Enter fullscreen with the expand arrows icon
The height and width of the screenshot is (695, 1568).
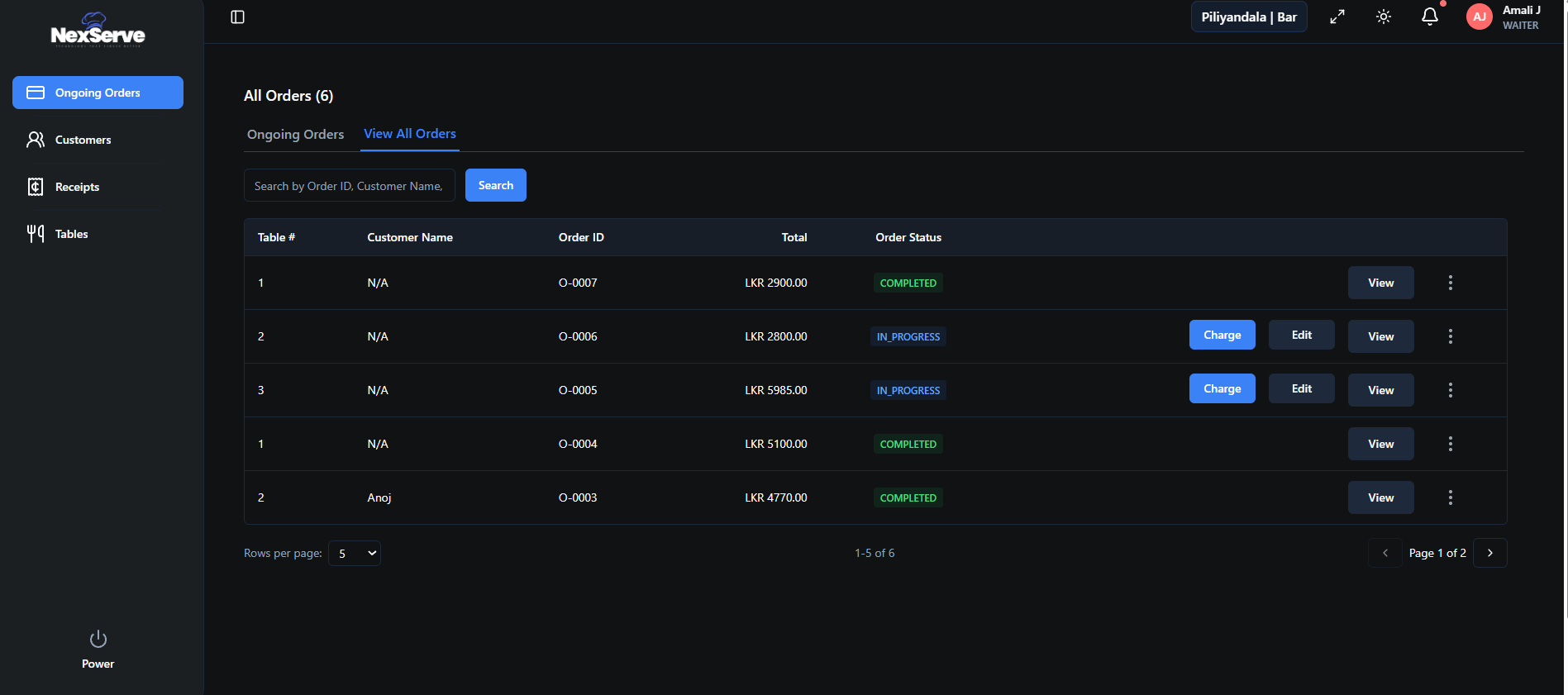click(x=1337, y=17)
